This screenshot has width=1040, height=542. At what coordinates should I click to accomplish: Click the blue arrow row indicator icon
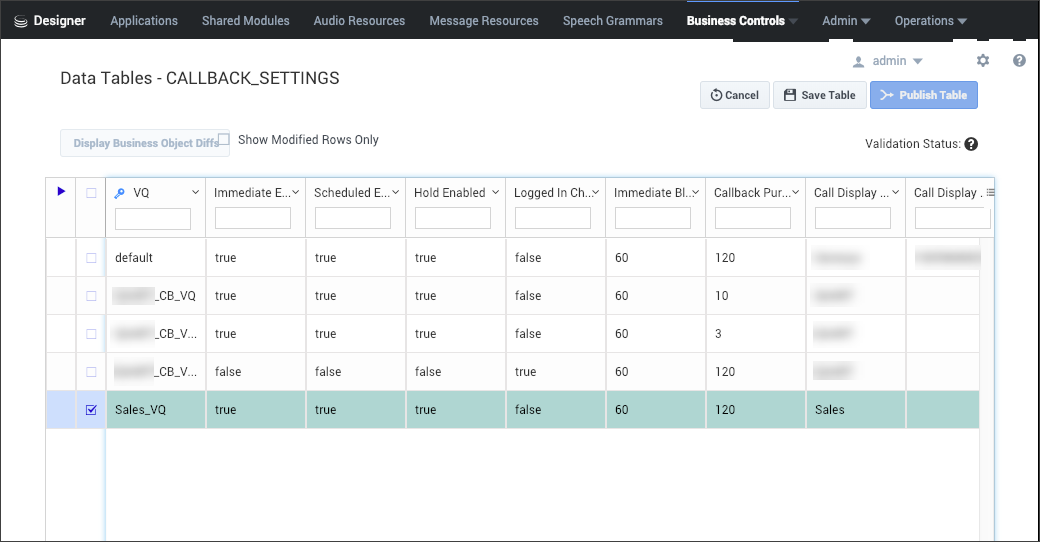(x=61, y=192)
